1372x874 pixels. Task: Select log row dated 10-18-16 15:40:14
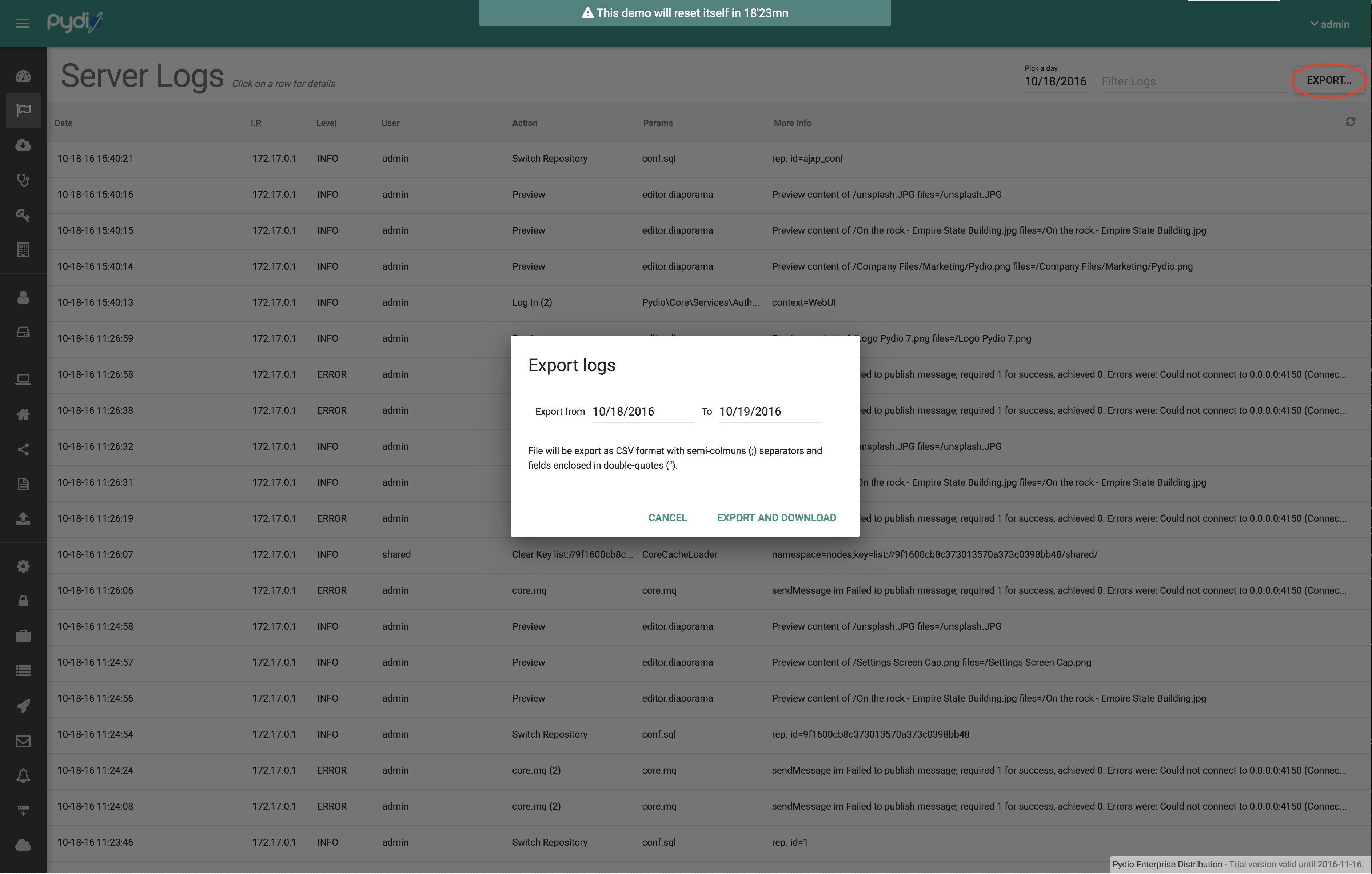709,266
